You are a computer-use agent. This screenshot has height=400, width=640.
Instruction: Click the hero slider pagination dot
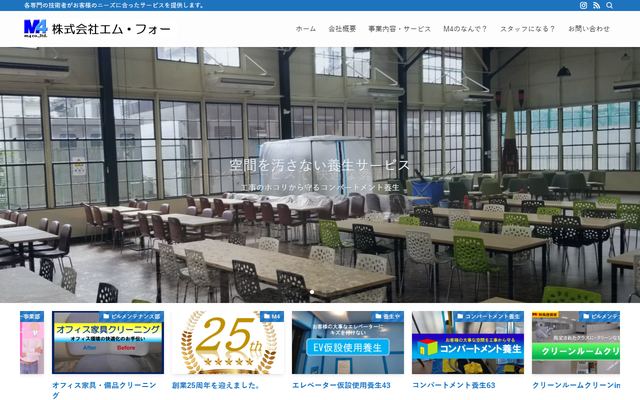pyautogui.click(x=312, y=292)
